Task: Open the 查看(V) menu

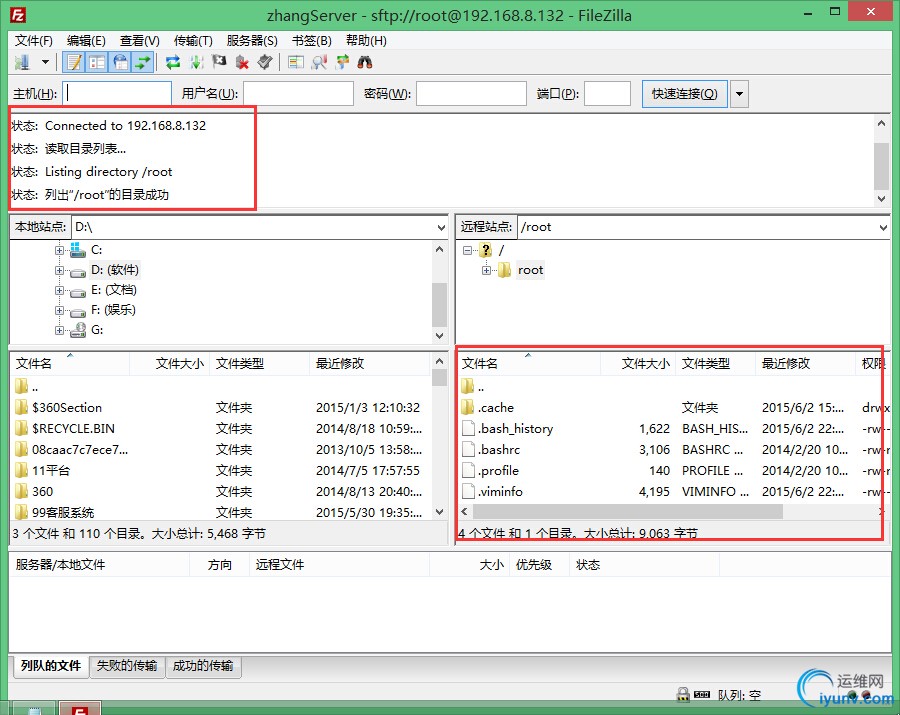Action: coord(139,41)
